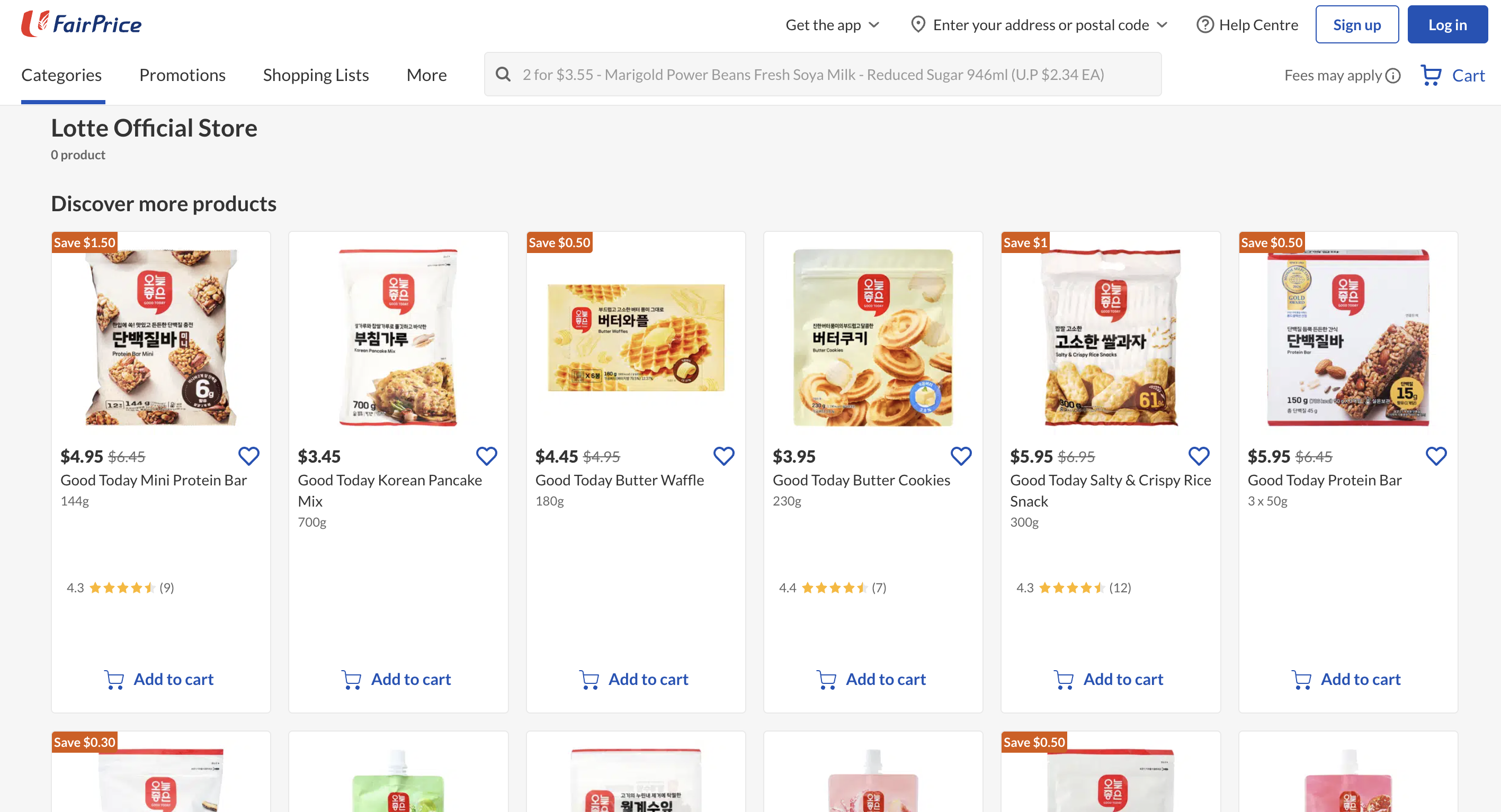
Task: Open the Butter Waffle product image
Action: click(x=636, y=338)
